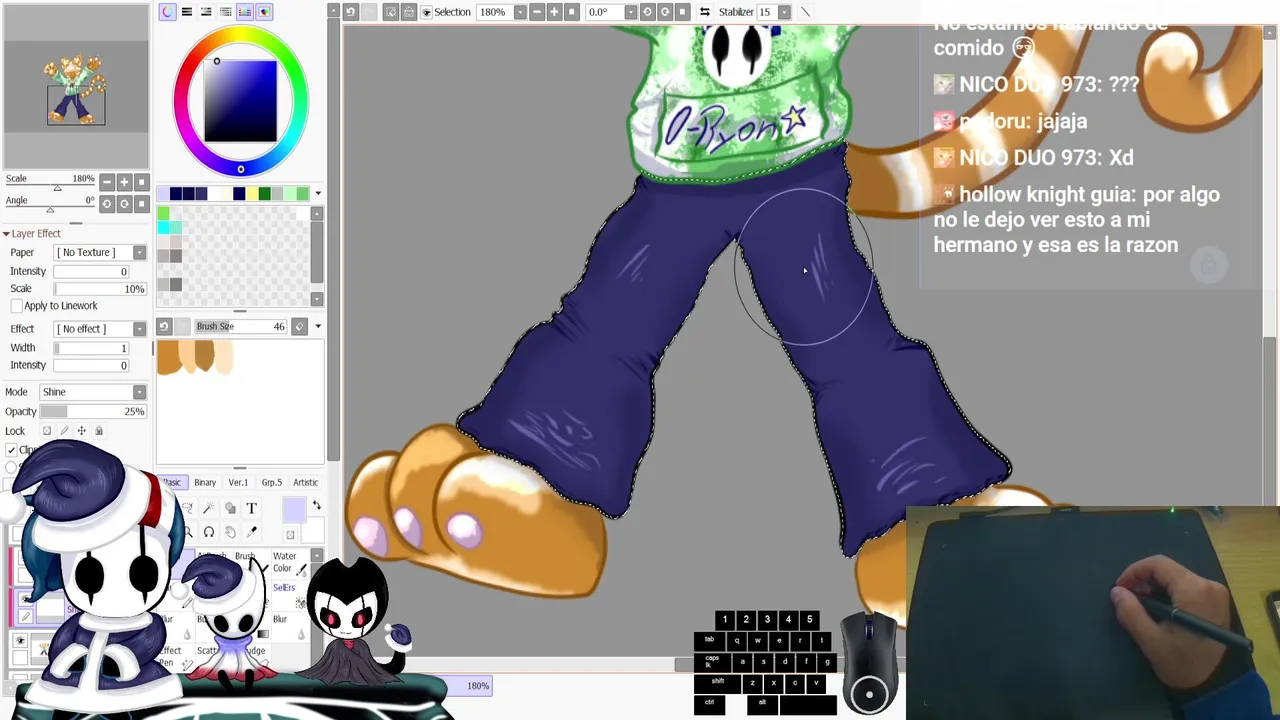Switch to the Artistic tool tab
1280x720 pixels.
point(305,482)
